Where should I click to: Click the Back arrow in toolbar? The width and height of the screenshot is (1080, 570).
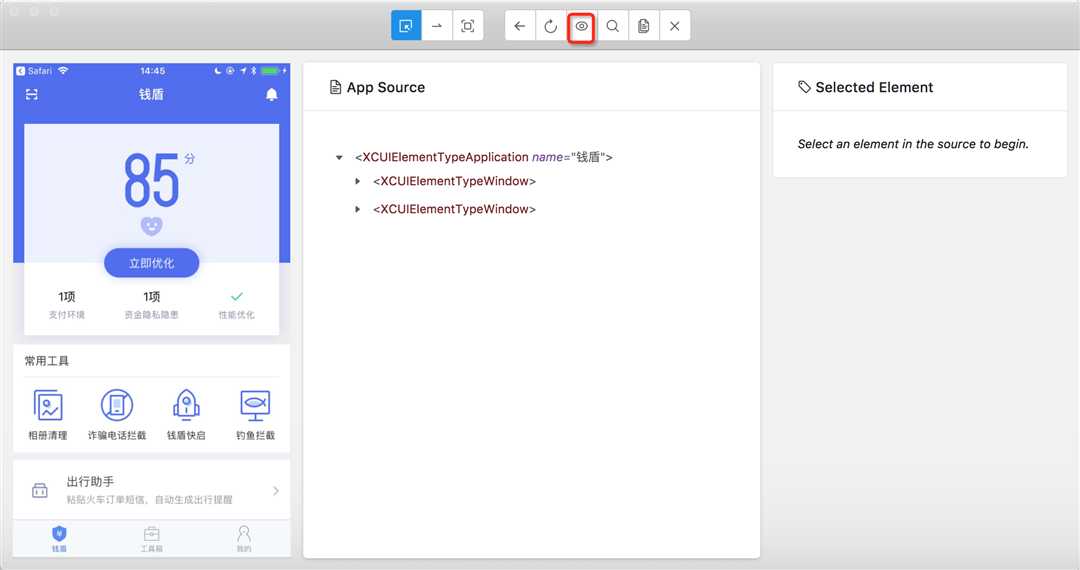520,26
